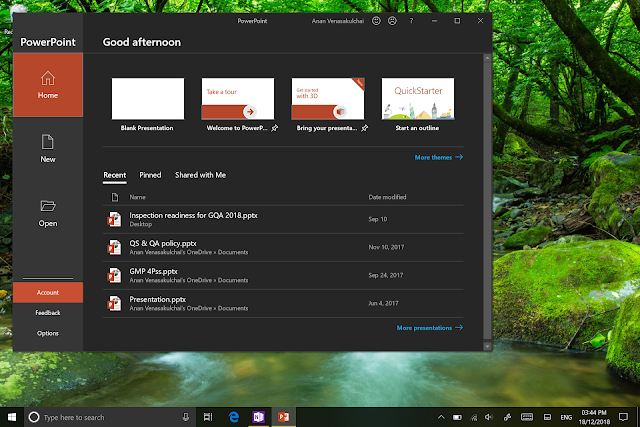Go to the Open files page

(x=48, y=213)
